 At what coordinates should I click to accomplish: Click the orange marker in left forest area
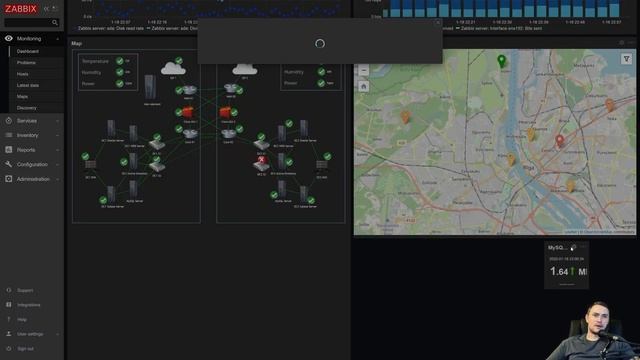coord(405,117)
